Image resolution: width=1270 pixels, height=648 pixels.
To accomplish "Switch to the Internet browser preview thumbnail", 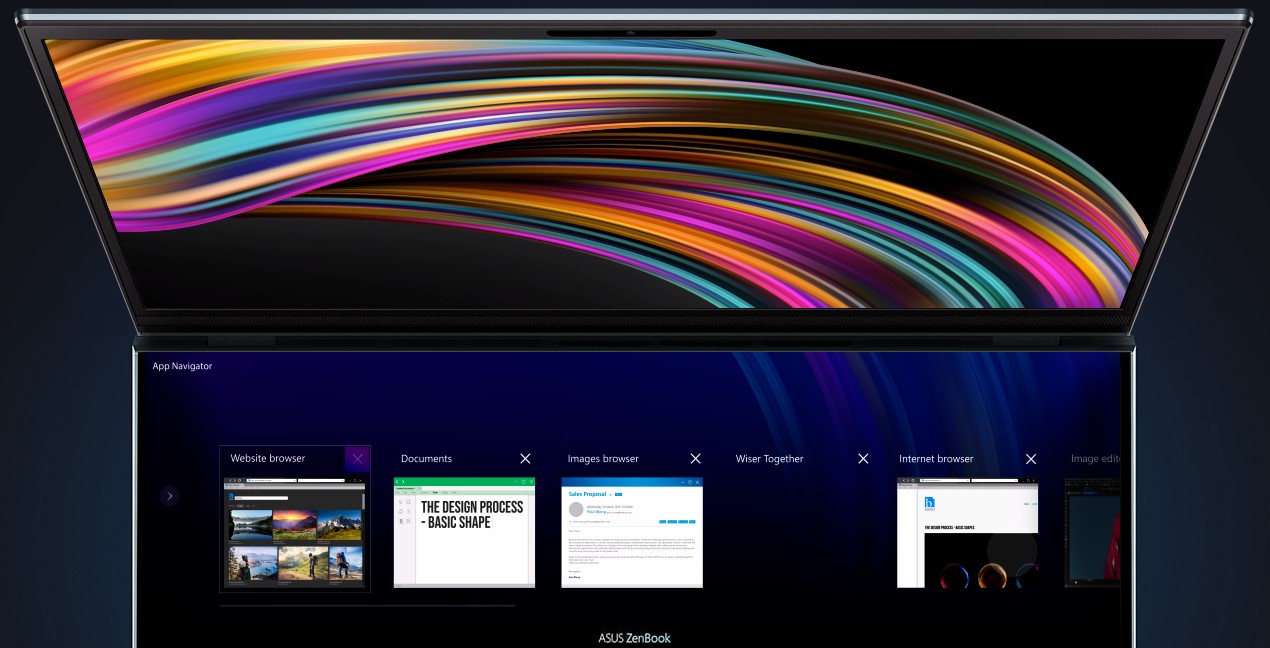I will tap(967, 532).
